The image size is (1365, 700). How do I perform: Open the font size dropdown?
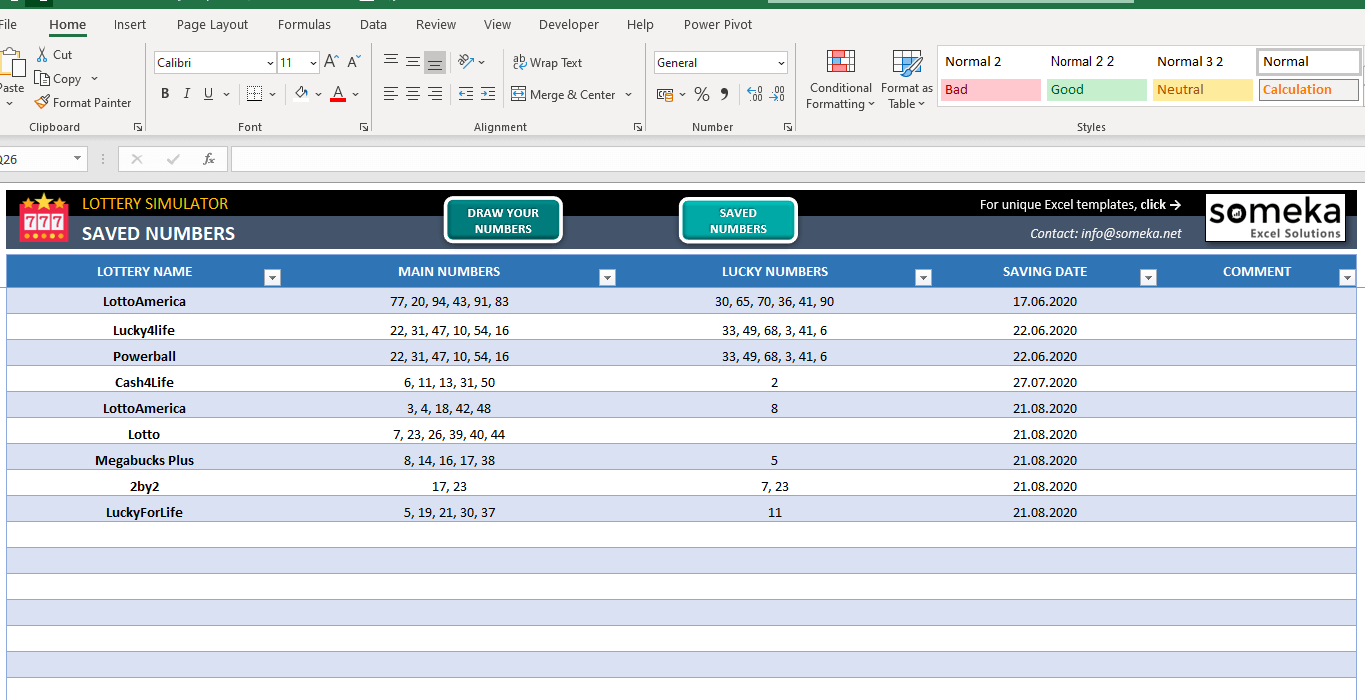pyautogui.click(x=313, y=62)
